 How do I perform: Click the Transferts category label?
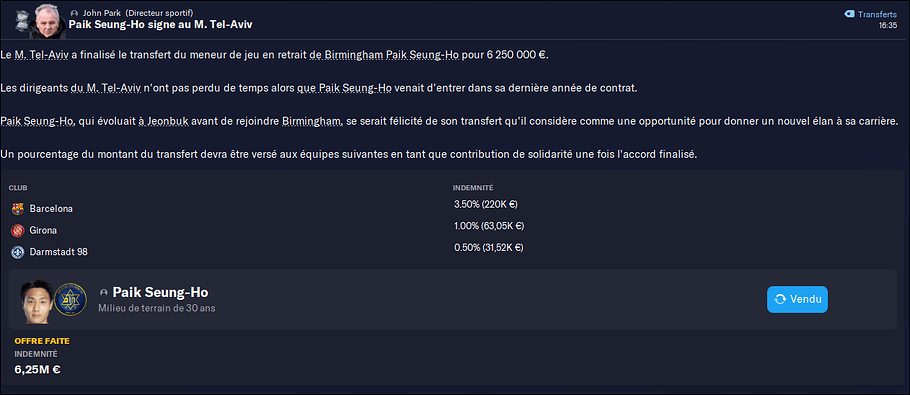pyautogui.click(x=878, y=14)
